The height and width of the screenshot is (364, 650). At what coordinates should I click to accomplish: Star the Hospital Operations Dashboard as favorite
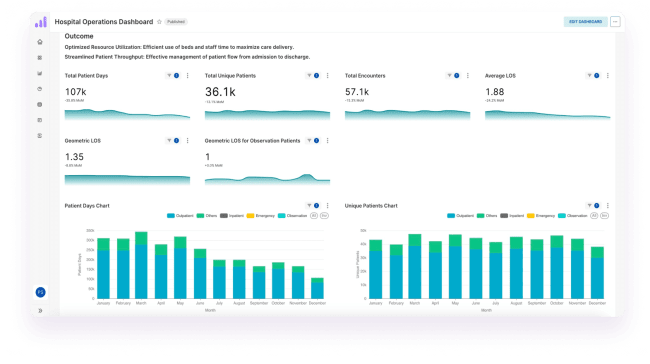click(x=159, y=22)
